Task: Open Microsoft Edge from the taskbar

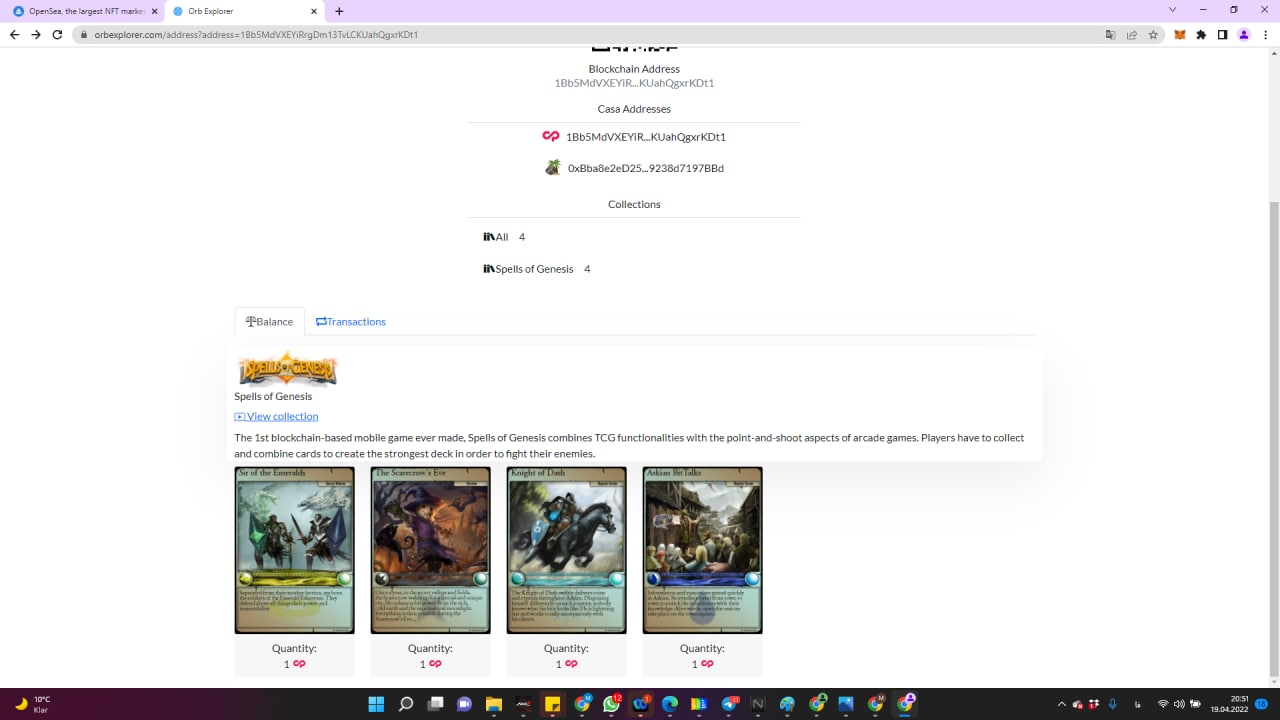Action: click(669, 704)
